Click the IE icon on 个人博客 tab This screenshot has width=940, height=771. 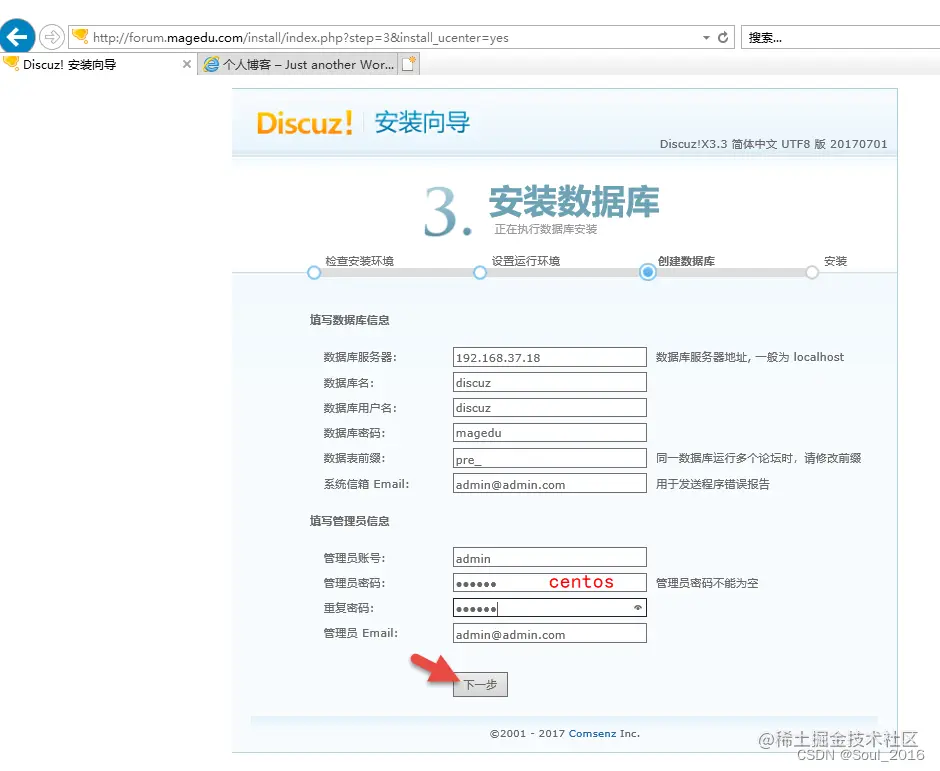tap(211, 64)
